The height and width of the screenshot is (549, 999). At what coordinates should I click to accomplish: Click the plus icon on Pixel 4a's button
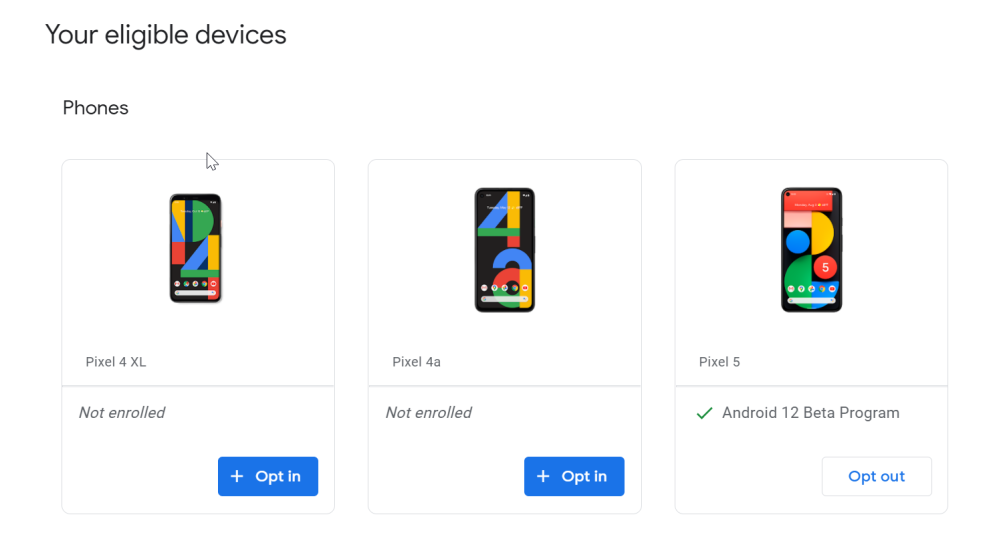point(543,477)
